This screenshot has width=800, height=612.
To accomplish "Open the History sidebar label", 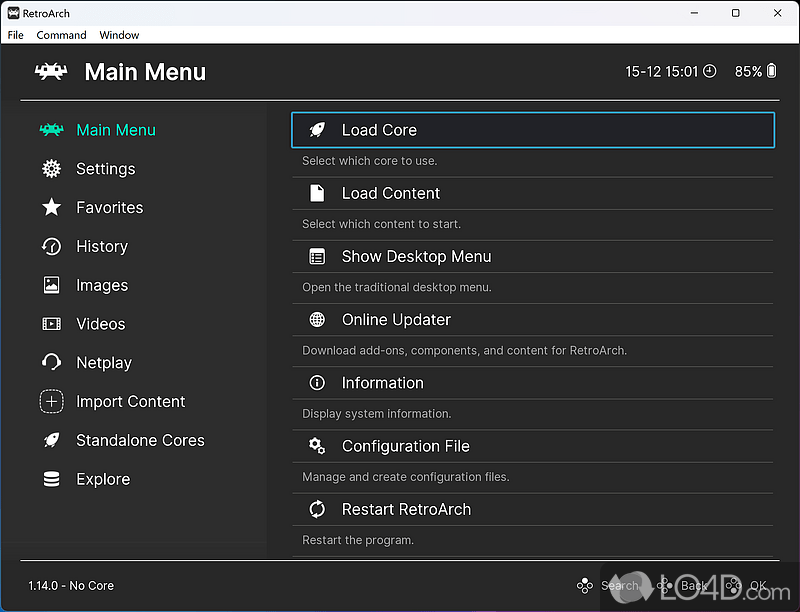I will pyautogui.click(x=102, y=246).
